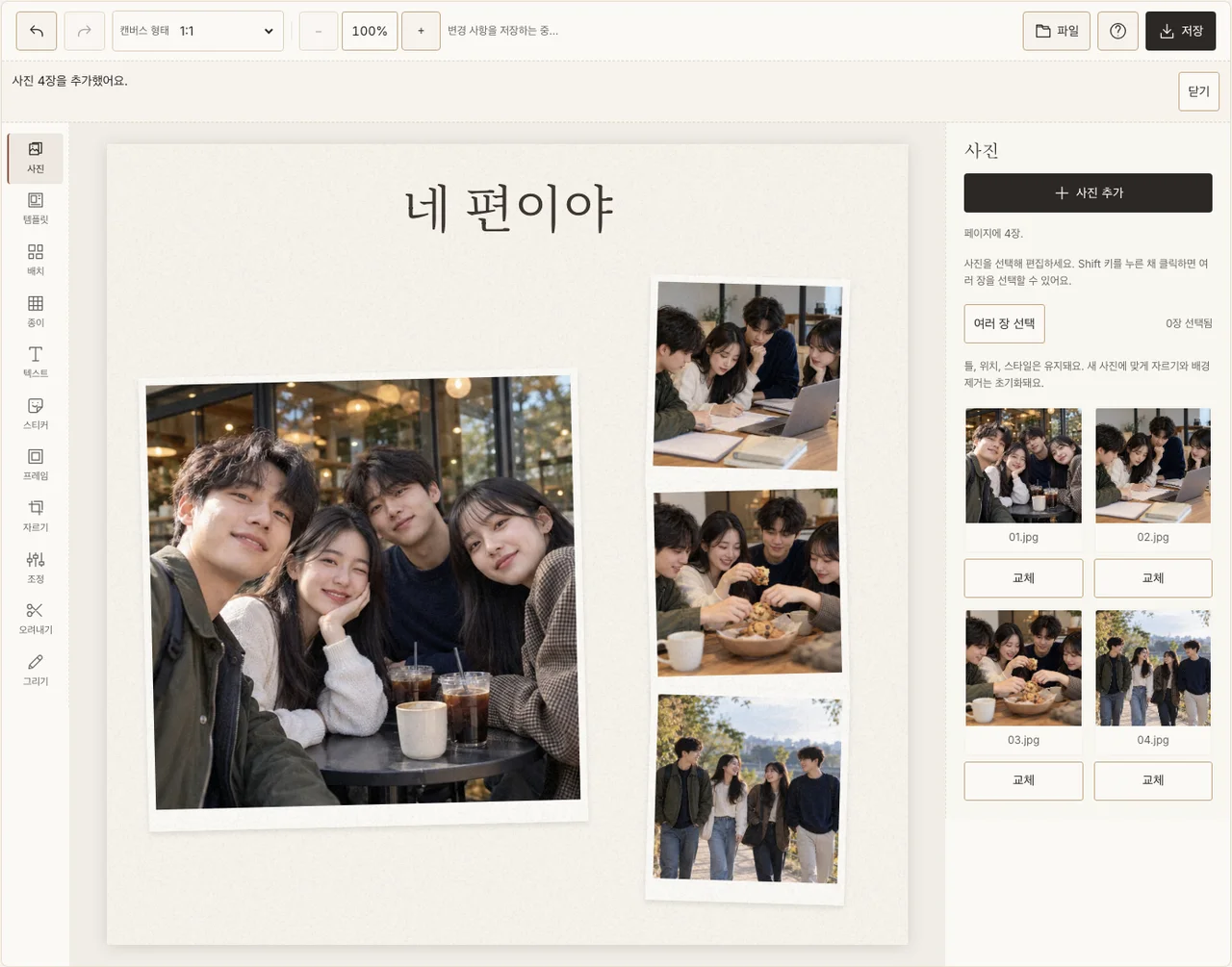1232x967 pixels.
Task: Click 교체 replace button under 04.jpg
Action: click(1153, 780)
